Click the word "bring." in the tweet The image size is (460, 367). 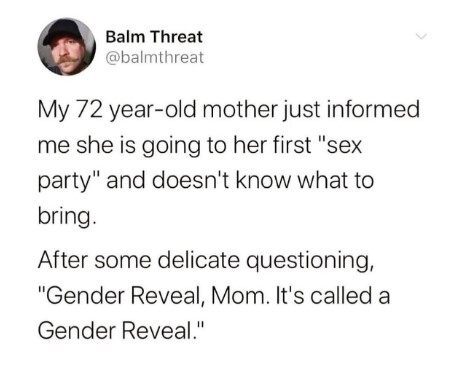67,217
